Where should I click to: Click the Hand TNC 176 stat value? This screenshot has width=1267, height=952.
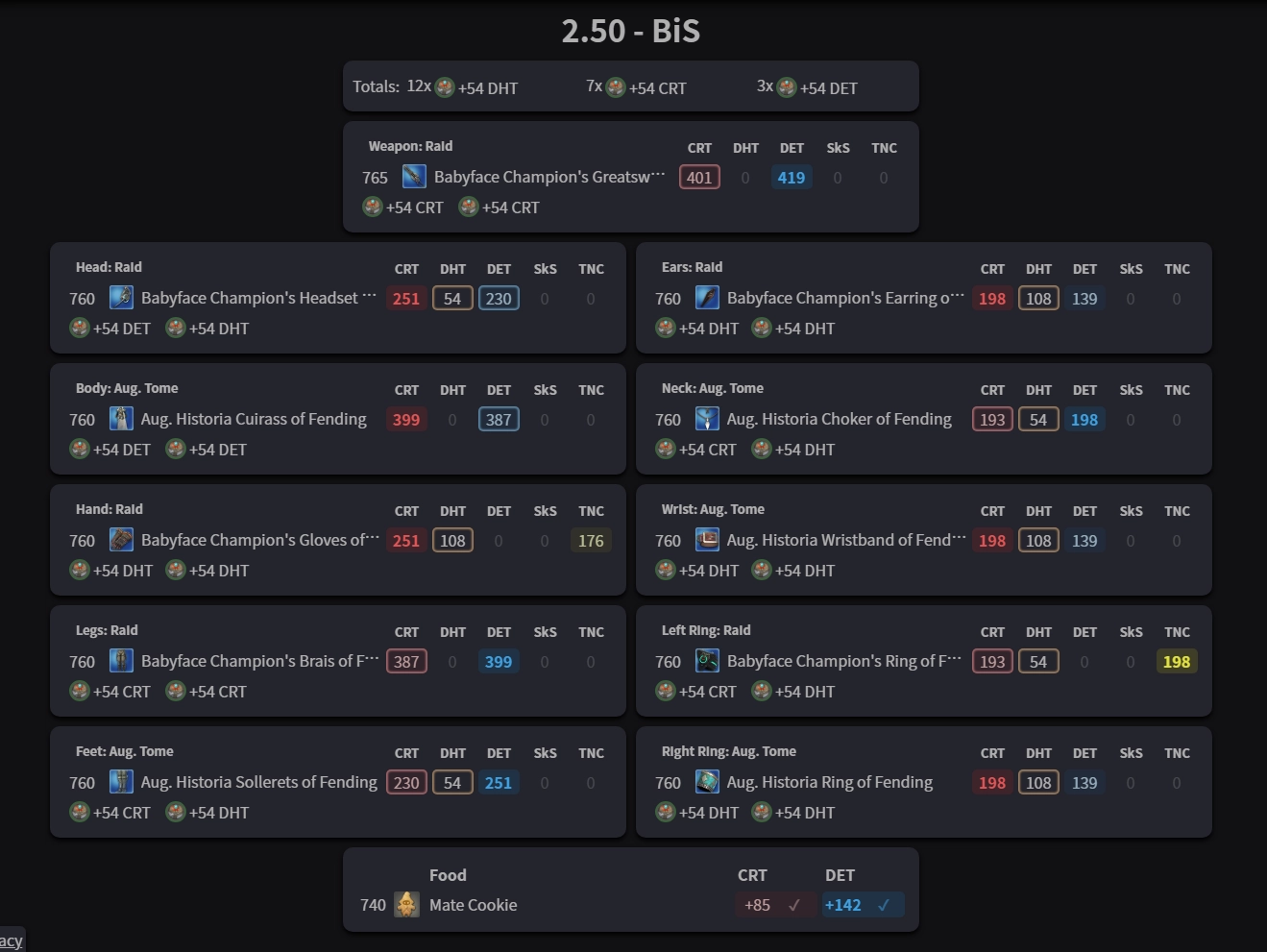tap(591, 541)
